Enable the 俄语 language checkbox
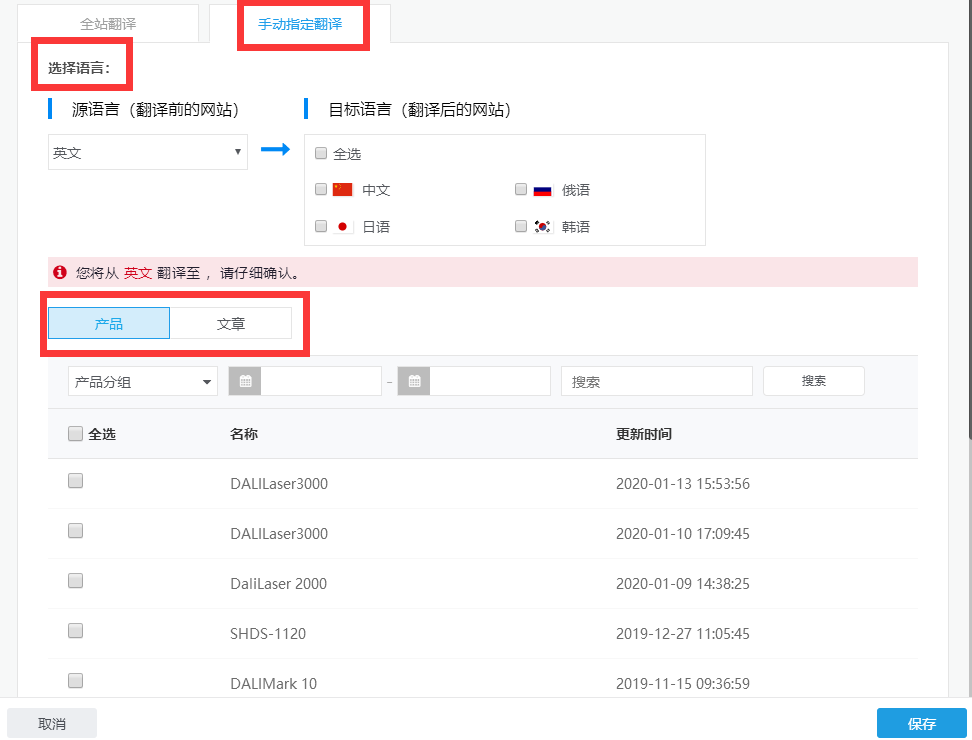The width and height of the screenshot is (972, 740). (x=521, y=189)
